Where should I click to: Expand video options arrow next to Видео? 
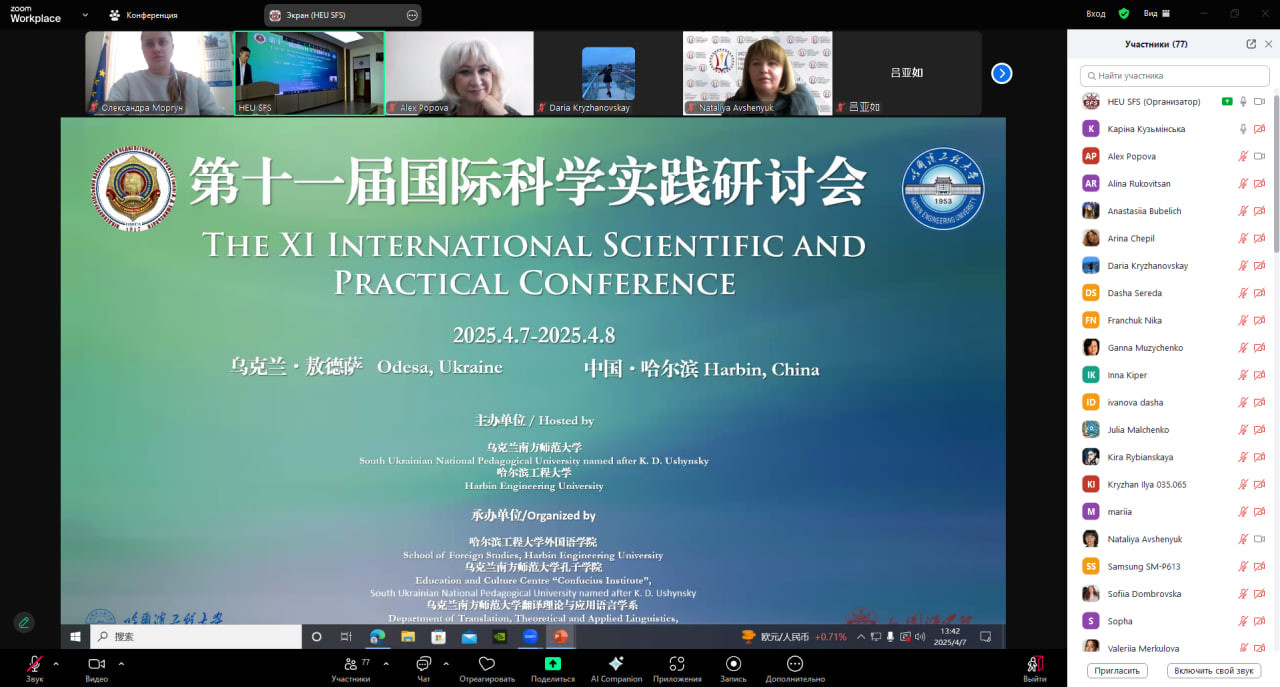[121, 663]
